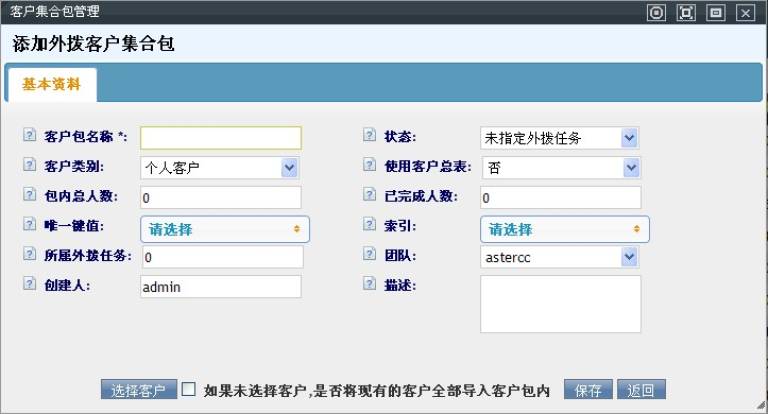The image size is (768, 414).
Task: Click help icon beside 客户包名称
Action: 28,136
